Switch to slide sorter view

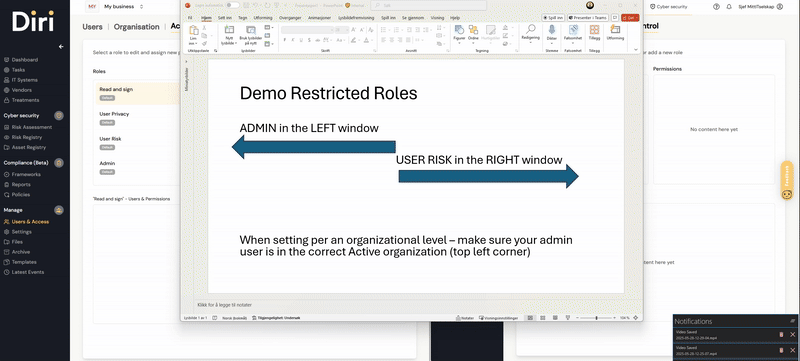click(543, 318)
